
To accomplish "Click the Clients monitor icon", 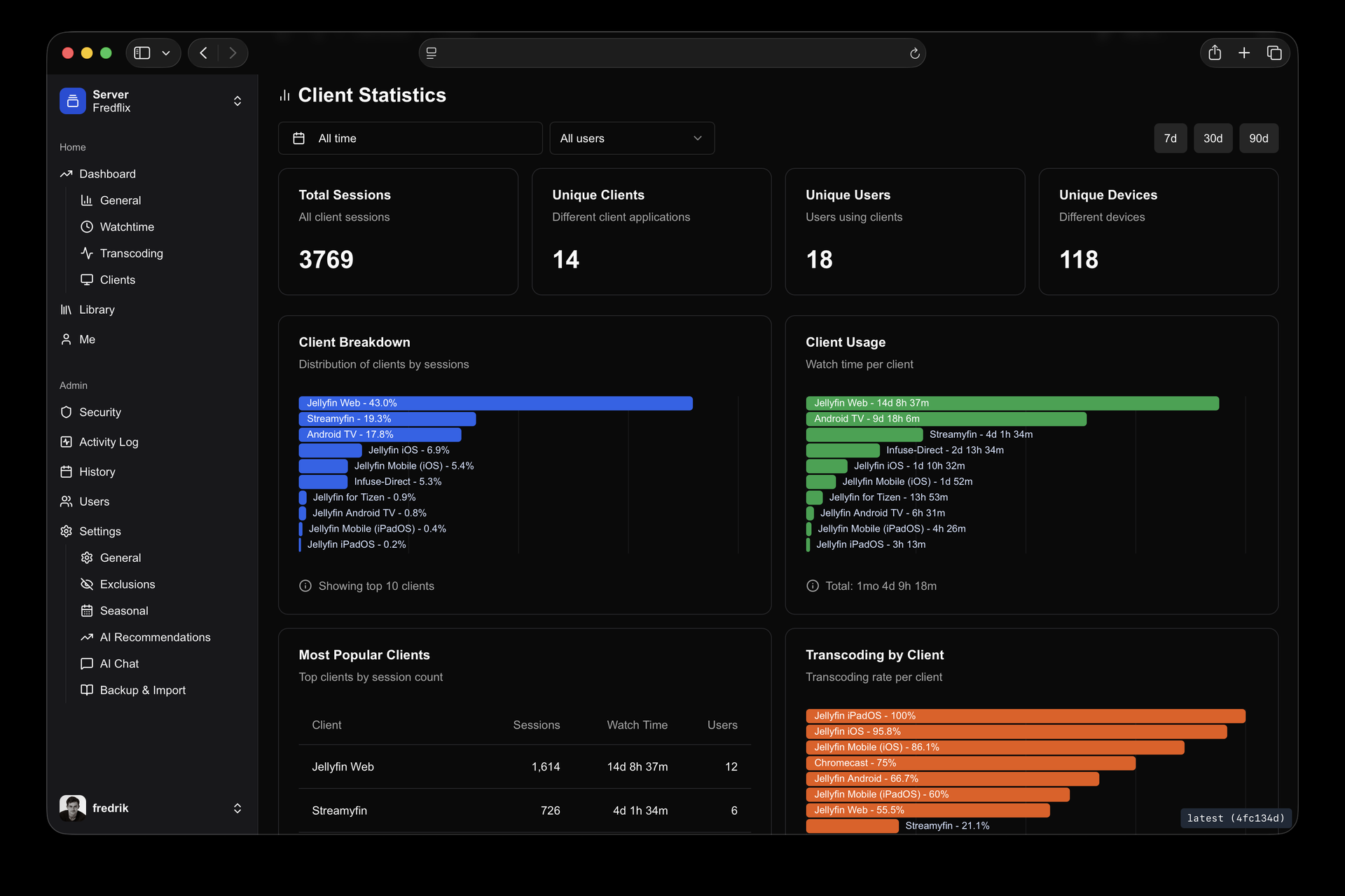I will 87,280.
